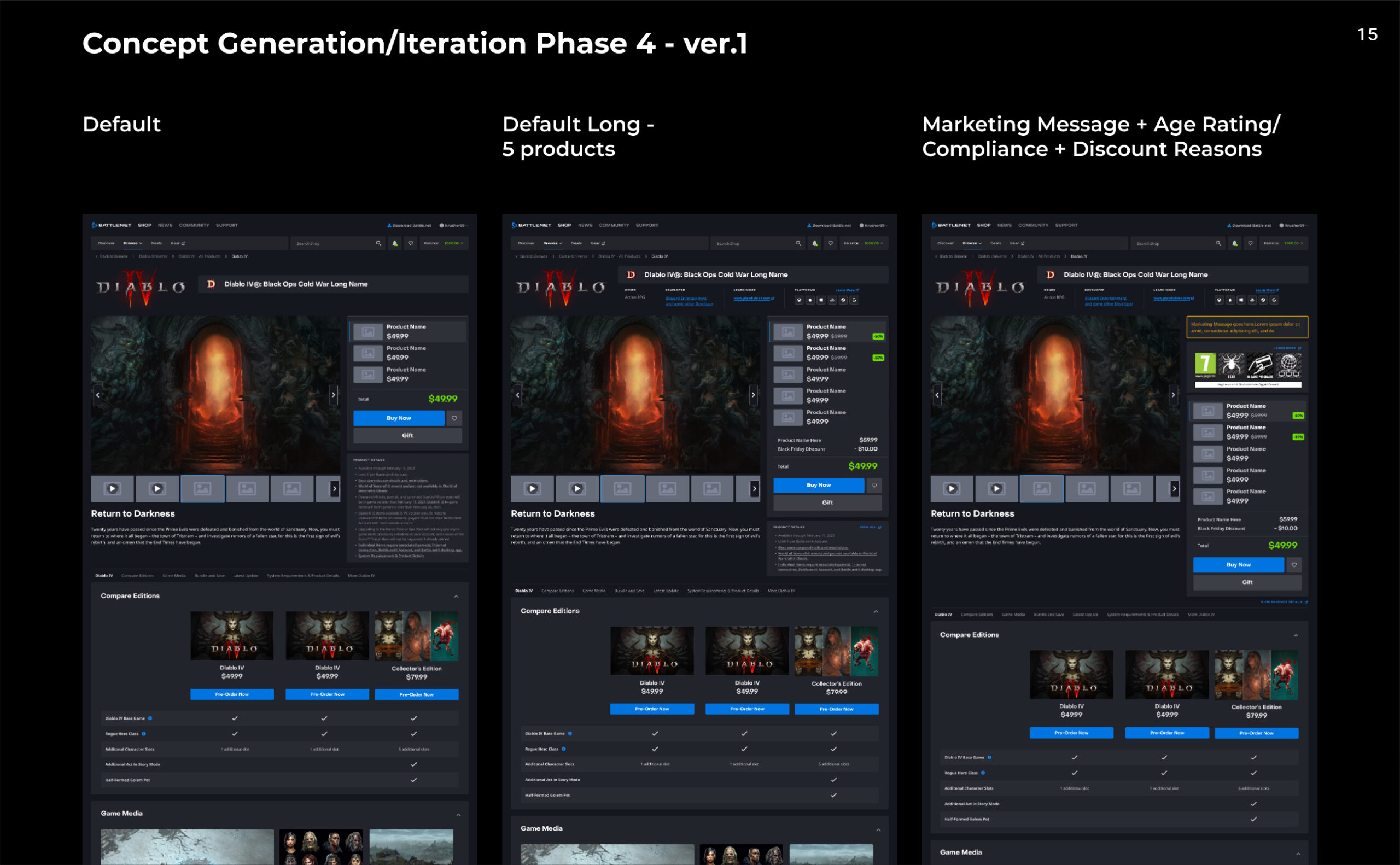Open COMMUNITY menu in Default Long mockup
Screen dimensions: 1400x865
614,225
